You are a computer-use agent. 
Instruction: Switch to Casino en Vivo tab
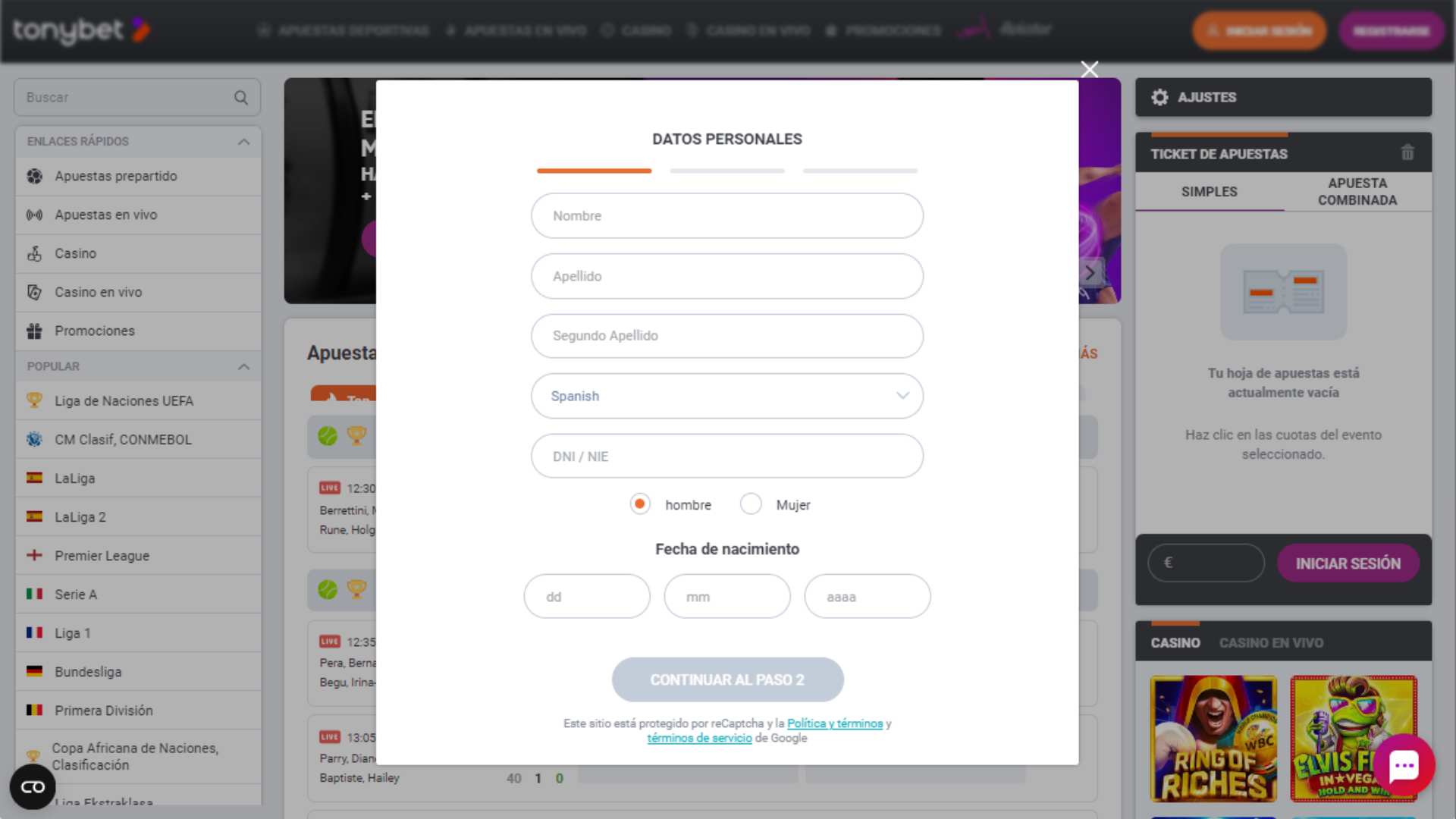(1271, 643)
